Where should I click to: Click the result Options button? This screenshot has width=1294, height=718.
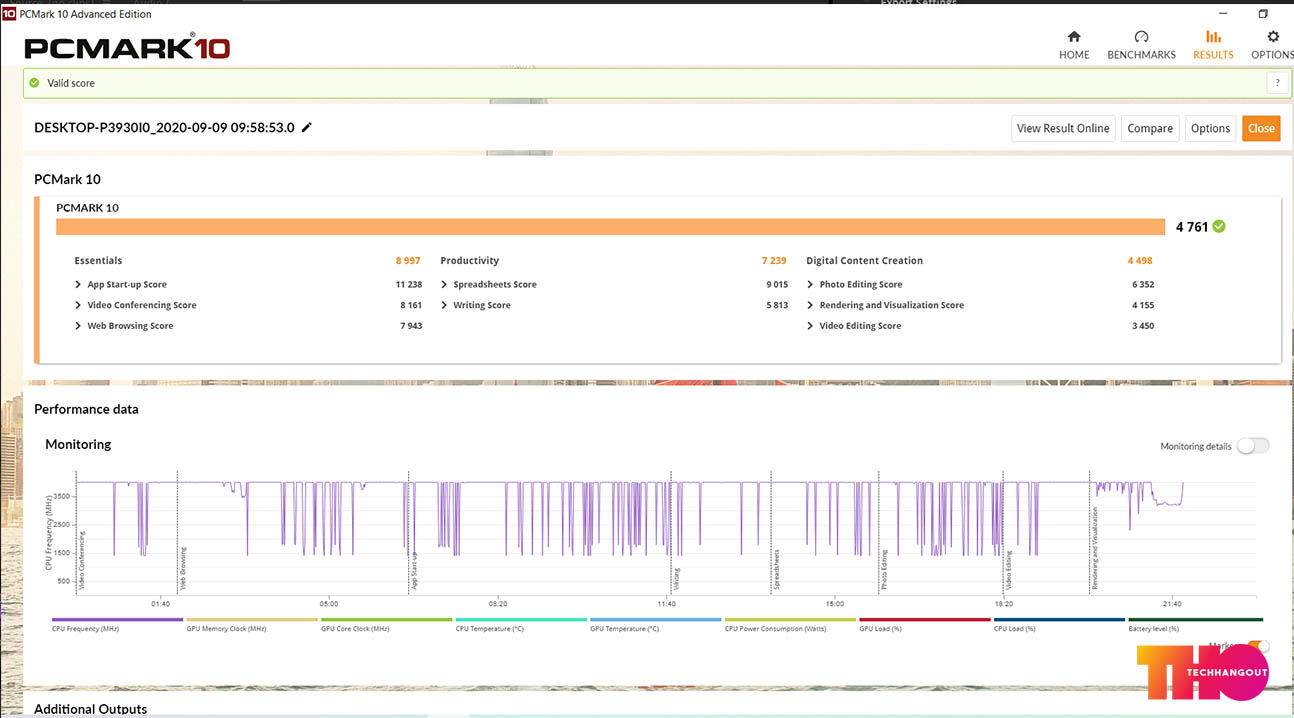point(1210,128)
